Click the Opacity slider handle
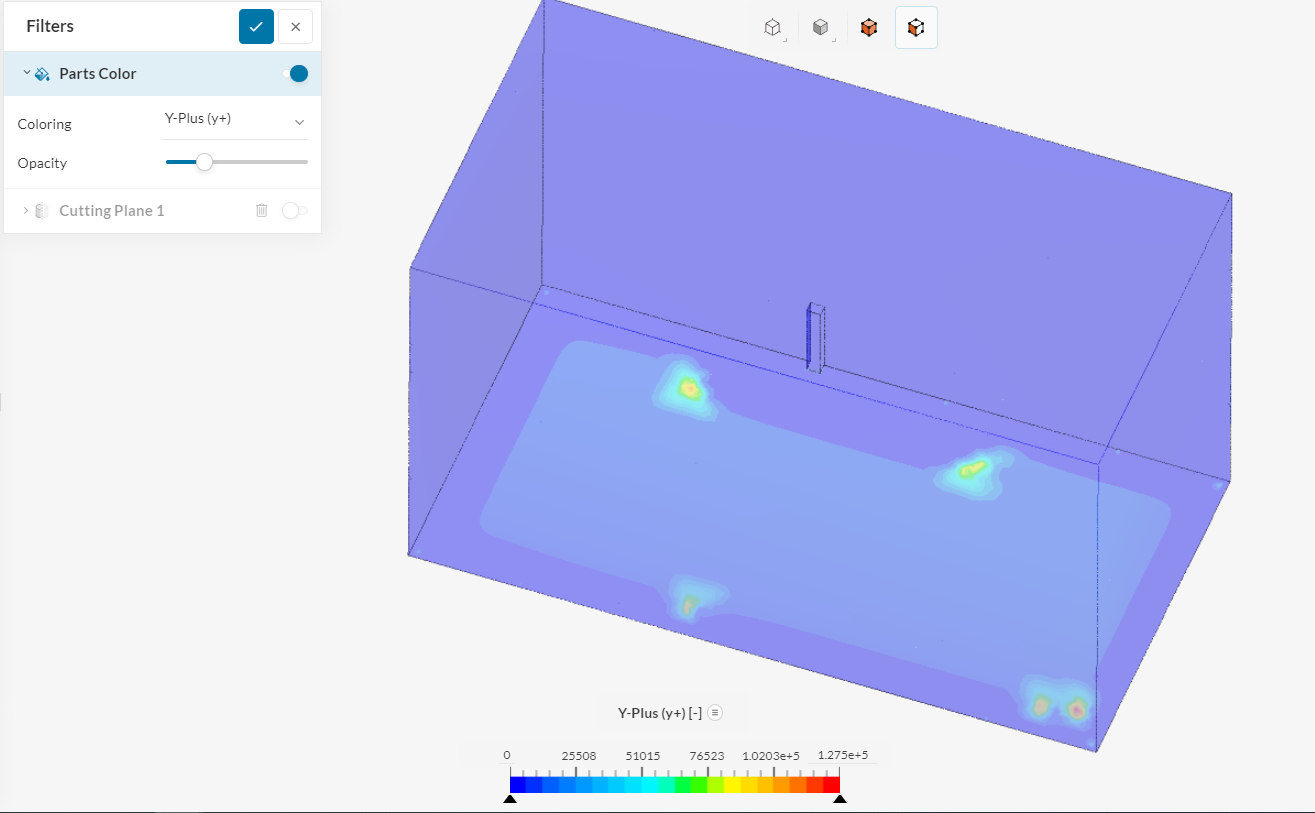 (204, 162)
